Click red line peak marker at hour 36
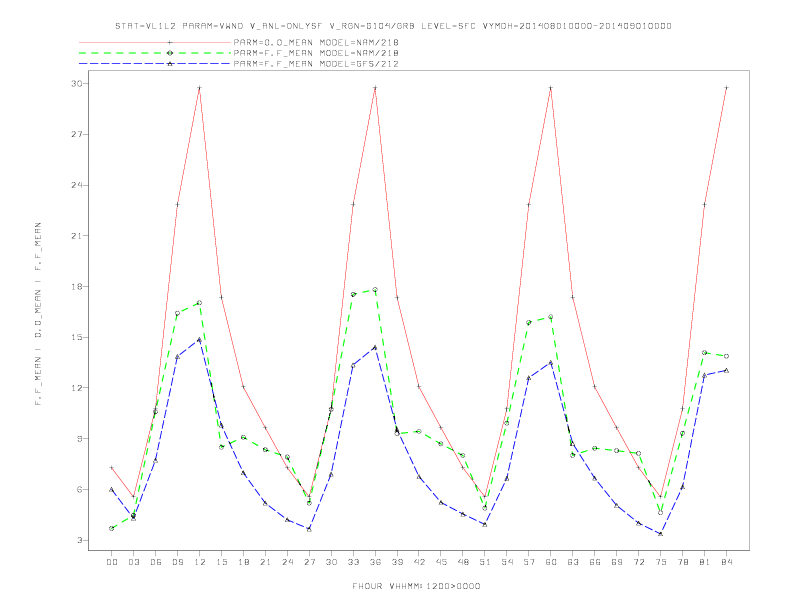 tap(375, 88)
